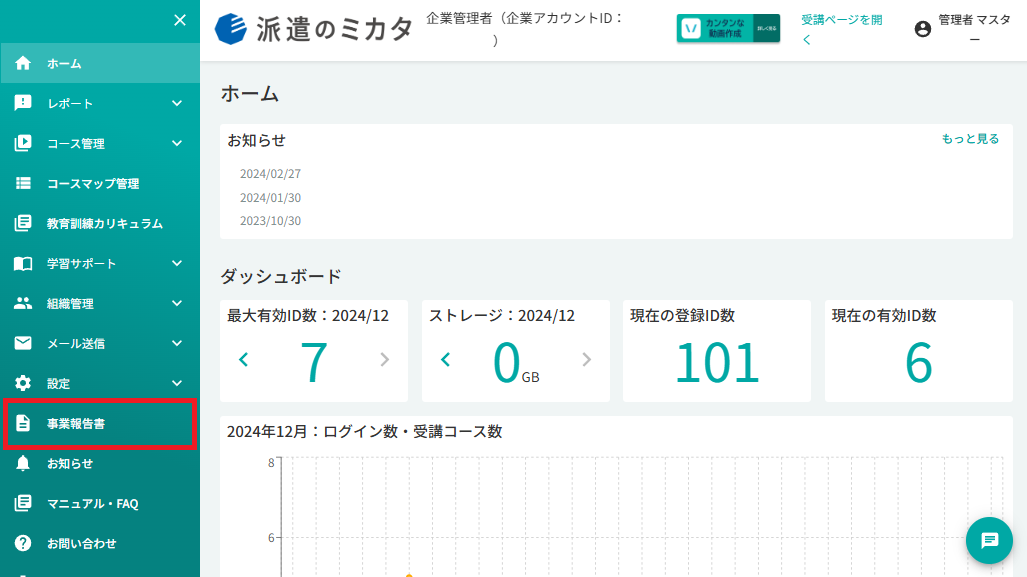The image size is (1027, 577).
Task: Click the メール送信 envelope icon
Action: coord(23,343)
